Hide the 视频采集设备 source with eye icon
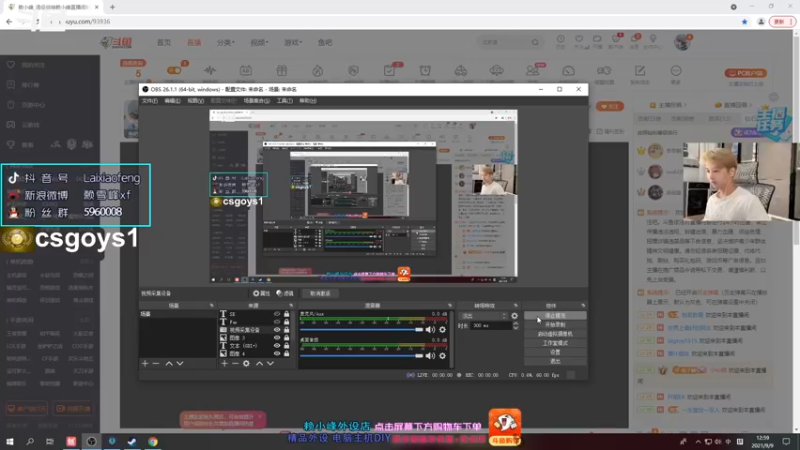 click(277, 330)
